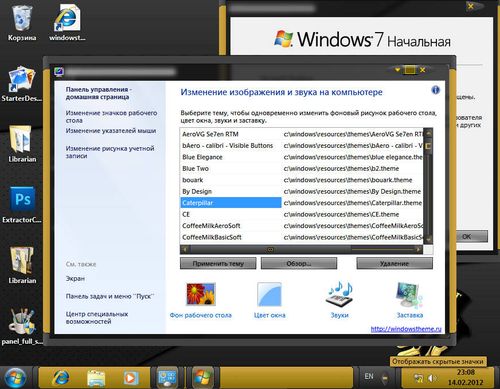Open the Цвет окна window color icon
Viewport: 500px width, 389px height.
[269, 294]
